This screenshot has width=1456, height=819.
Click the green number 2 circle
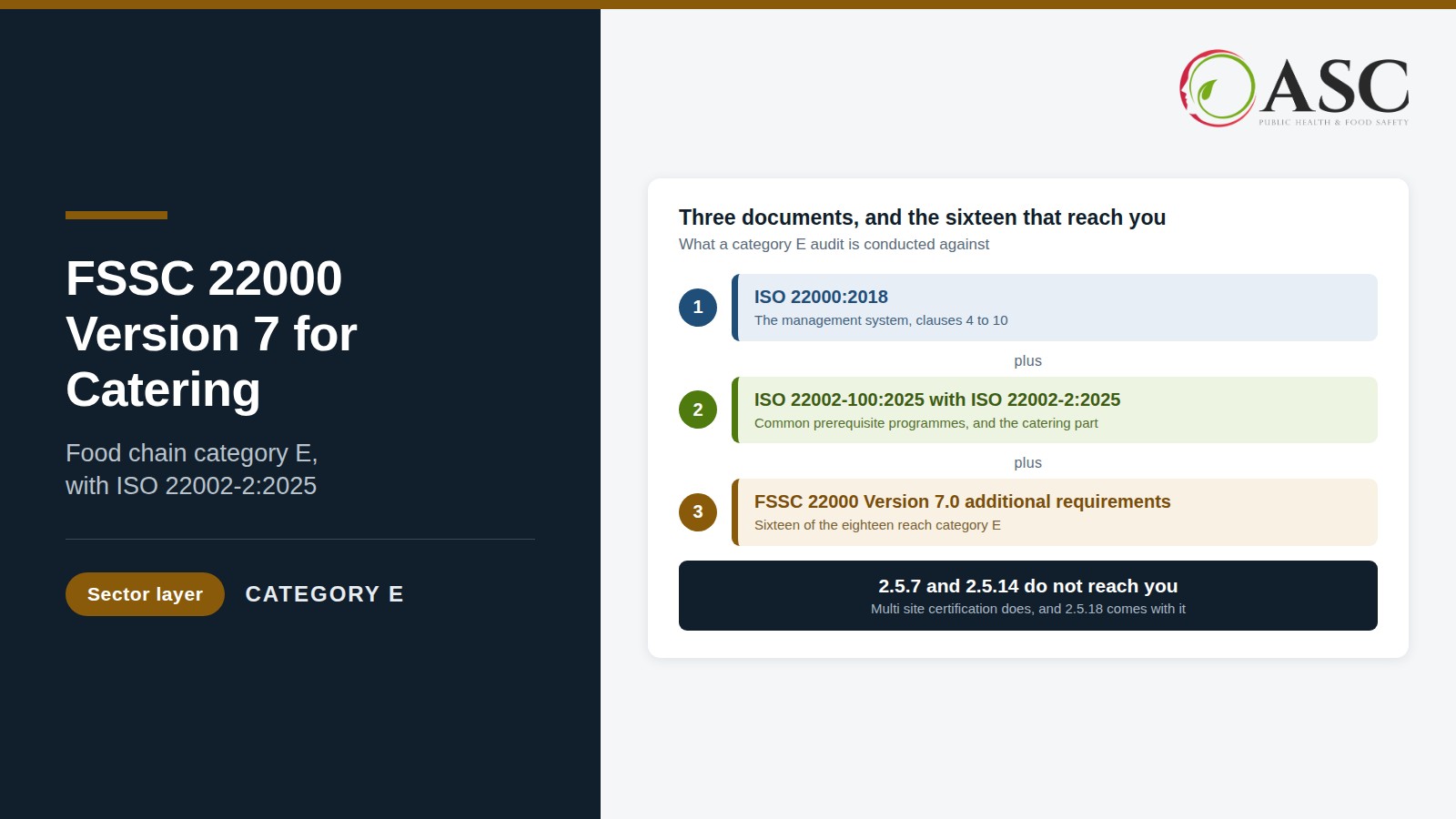tap(698, 409)
